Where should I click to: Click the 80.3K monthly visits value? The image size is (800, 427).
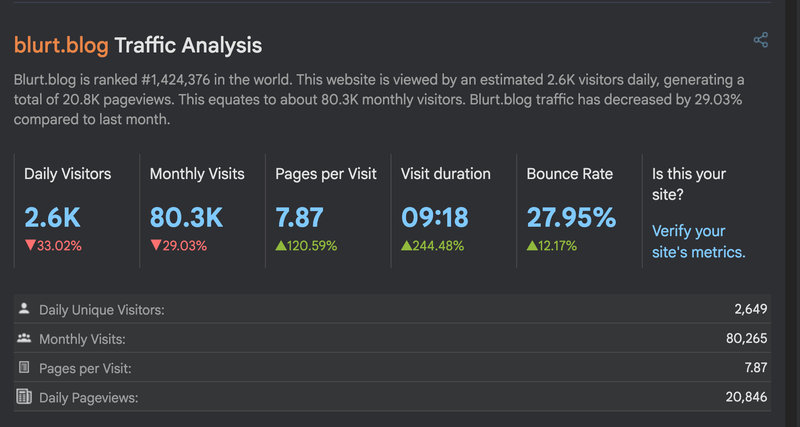click(186, 217)
